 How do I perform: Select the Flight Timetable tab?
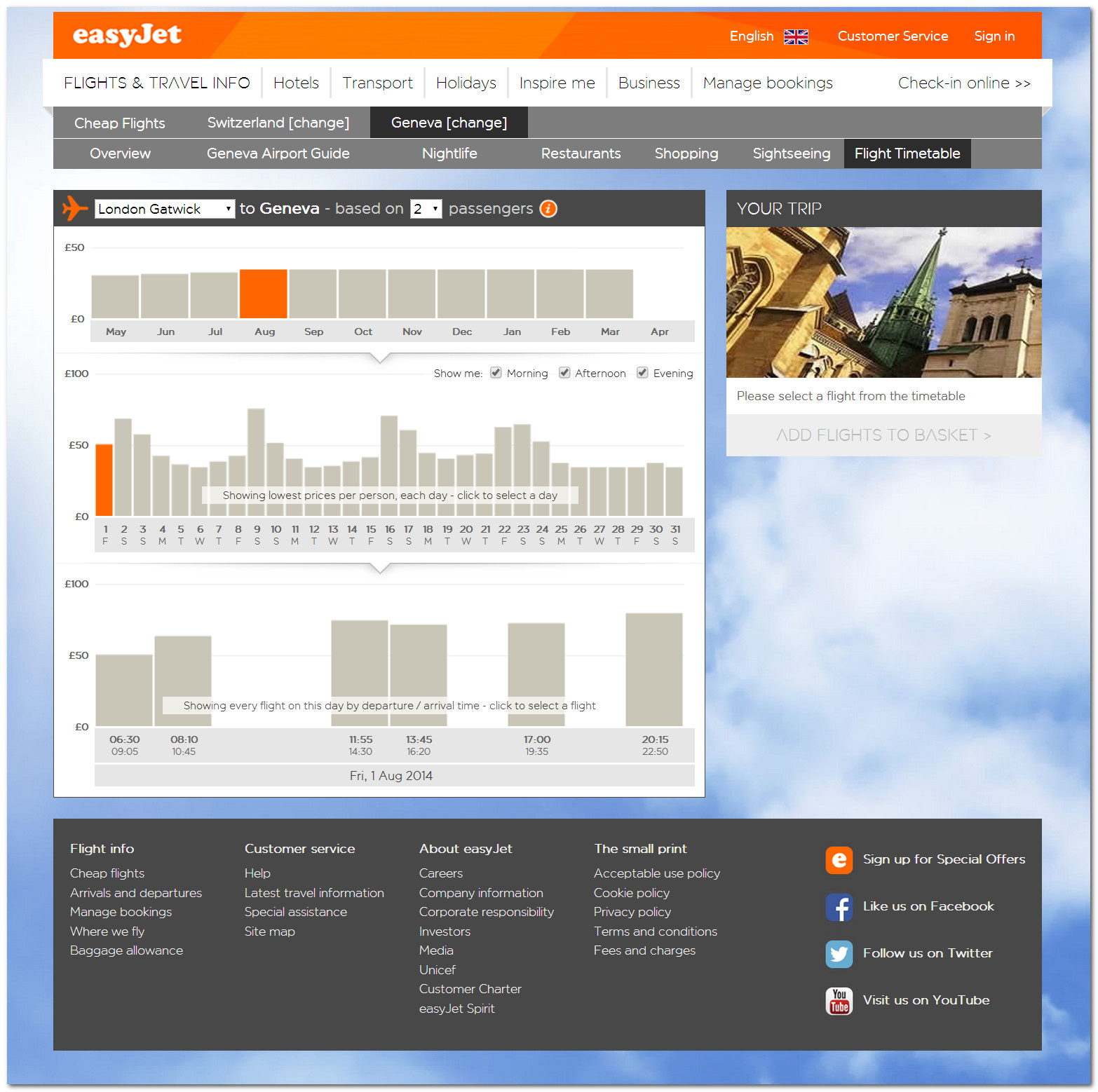907,153
